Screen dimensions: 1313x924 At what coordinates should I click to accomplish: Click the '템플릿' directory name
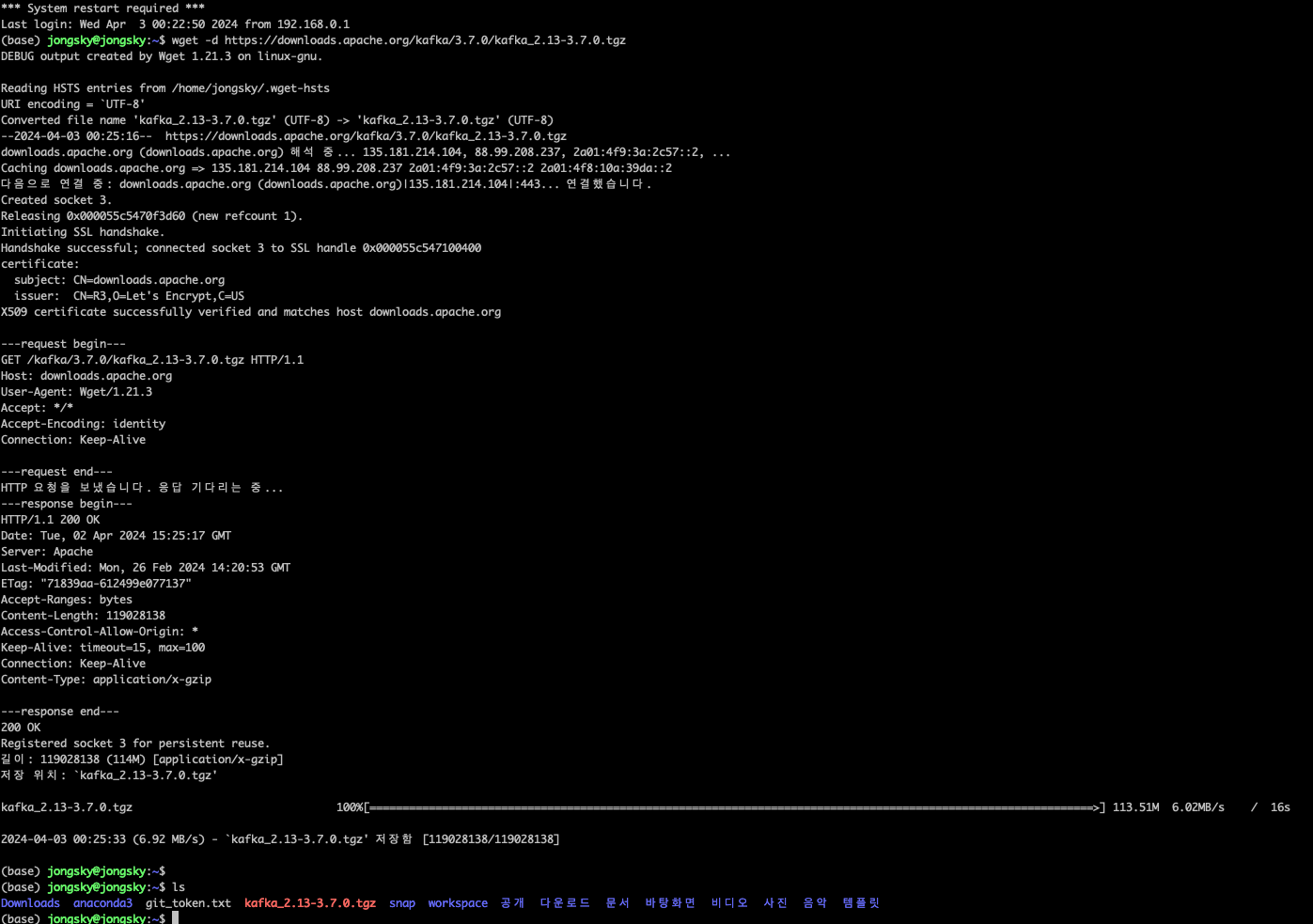[861, 903]
